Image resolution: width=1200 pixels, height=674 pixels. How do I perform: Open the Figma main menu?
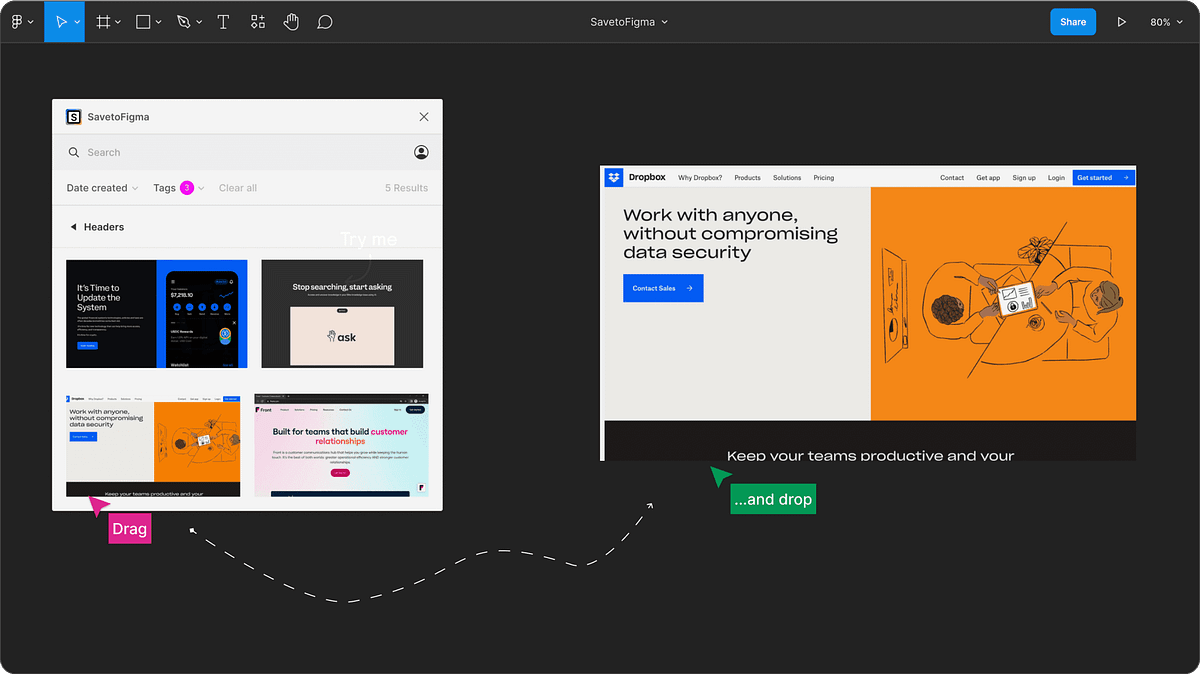click(18, 21)
